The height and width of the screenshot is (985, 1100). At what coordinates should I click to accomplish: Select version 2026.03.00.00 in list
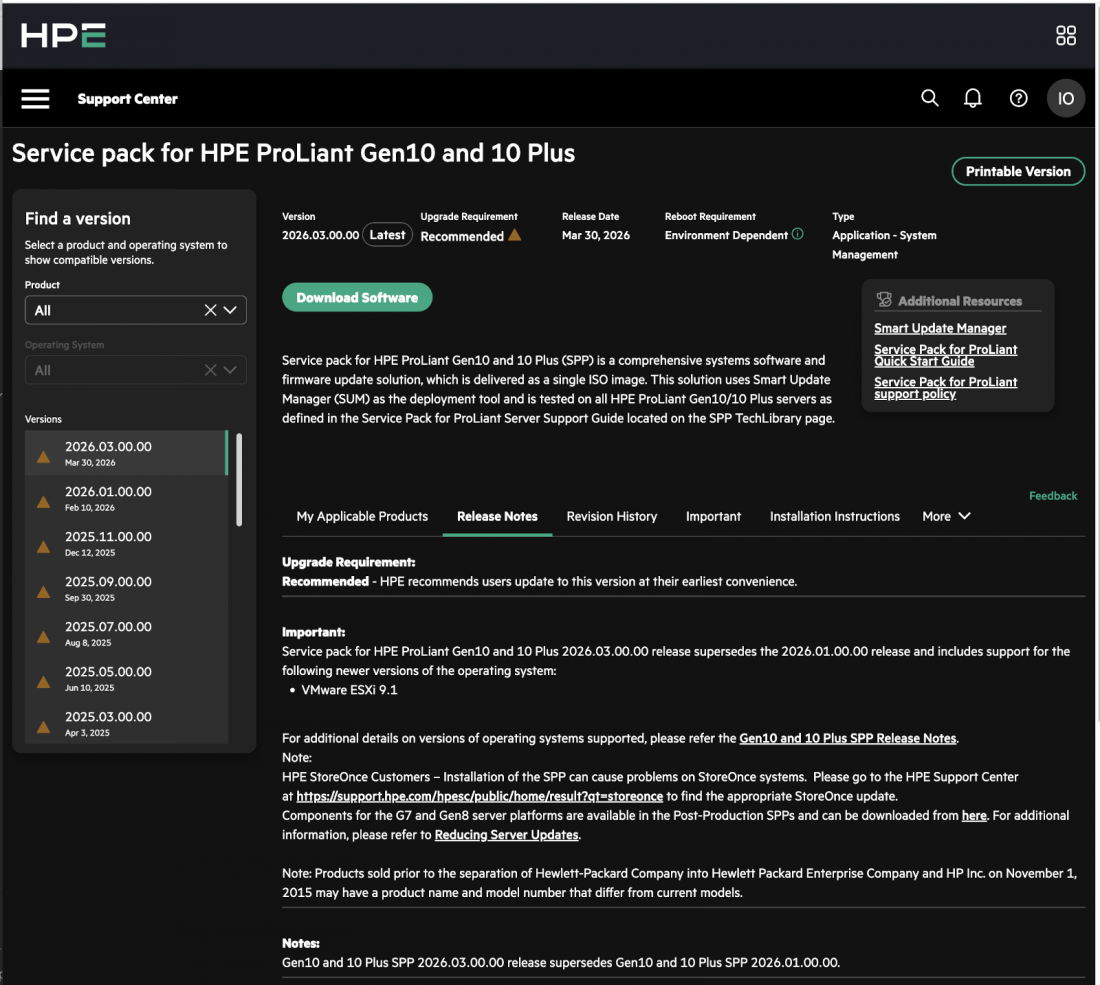[126, 453]
